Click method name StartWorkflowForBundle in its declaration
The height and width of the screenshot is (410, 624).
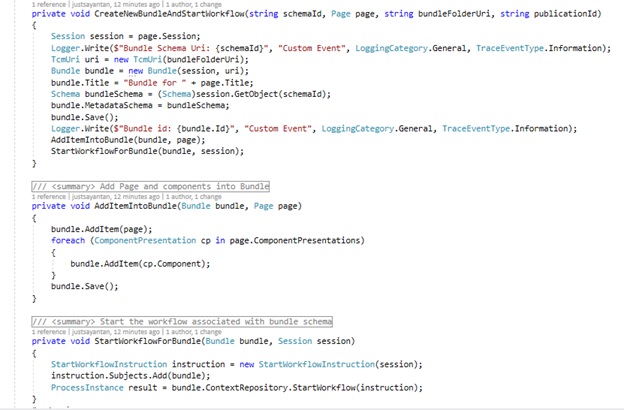point(147,341)
